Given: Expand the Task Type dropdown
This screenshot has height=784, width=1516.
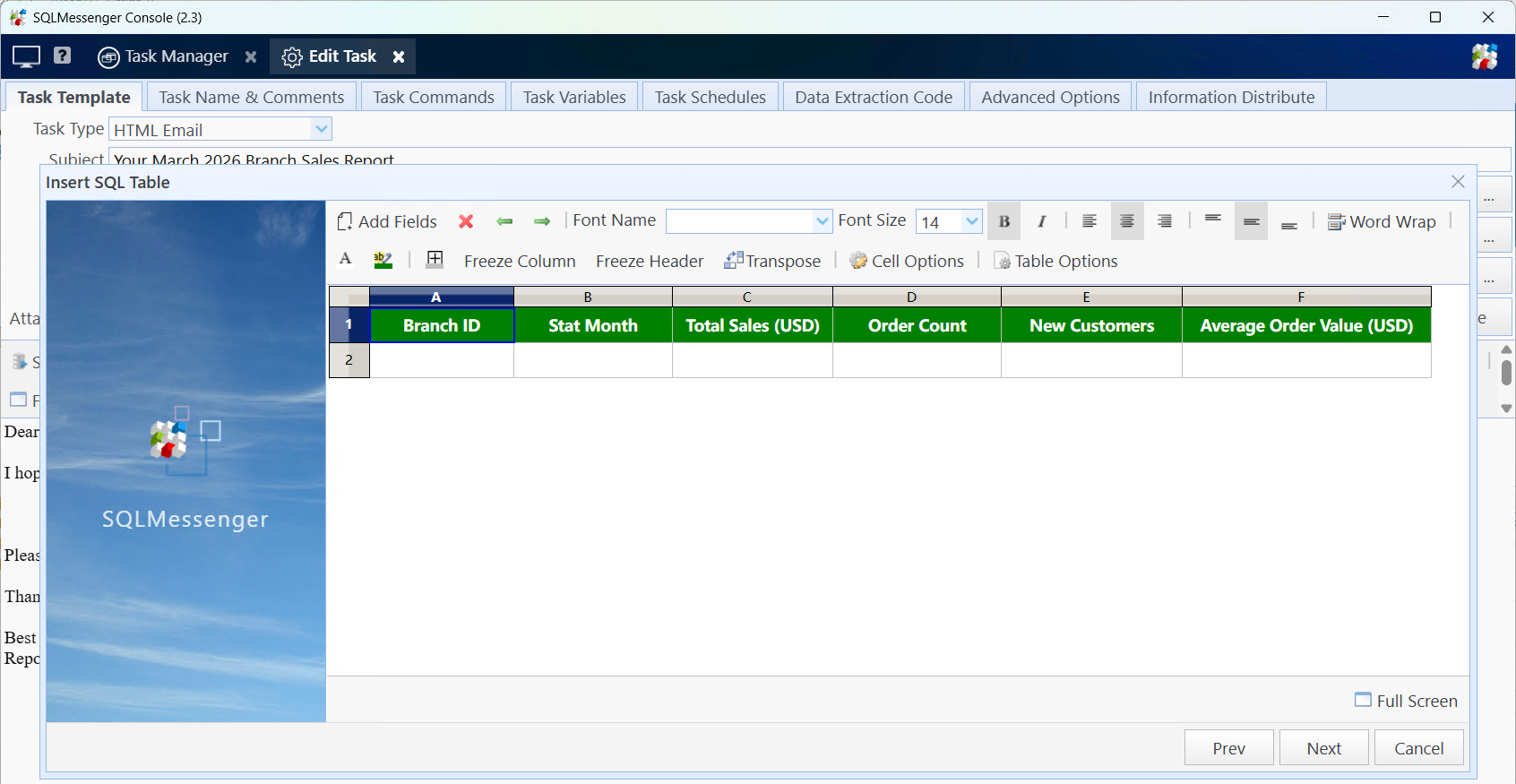Looking at the screenshot, I should [322, 129].
